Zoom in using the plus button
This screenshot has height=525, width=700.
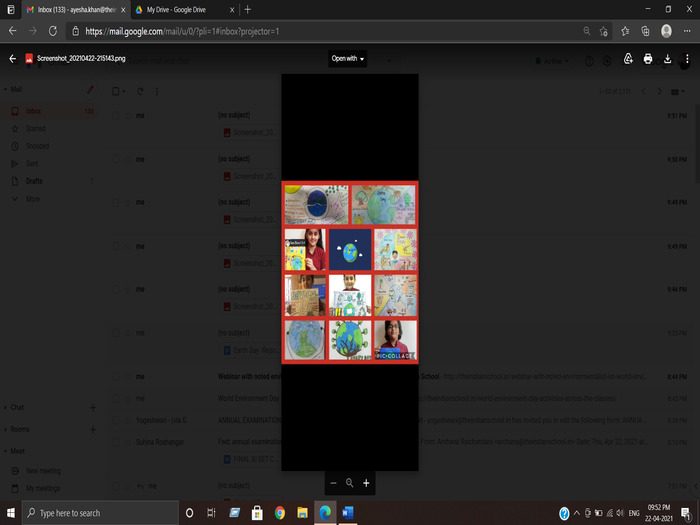[366, 483]
